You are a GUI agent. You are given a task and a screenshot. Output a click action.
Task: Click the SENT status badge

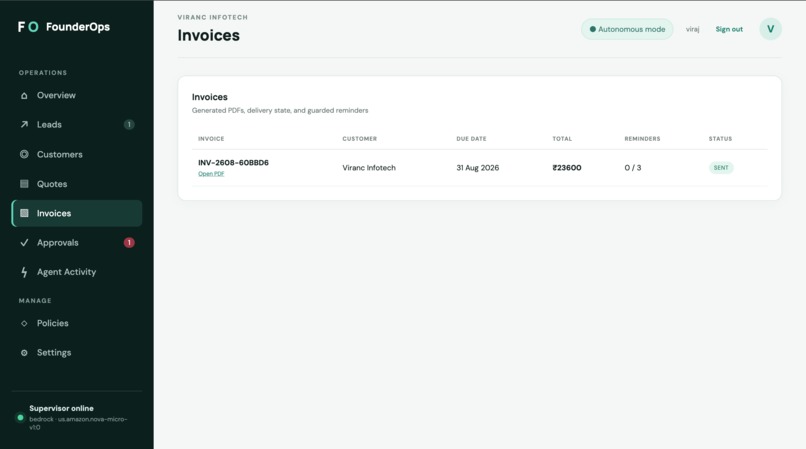pos(721,168)
